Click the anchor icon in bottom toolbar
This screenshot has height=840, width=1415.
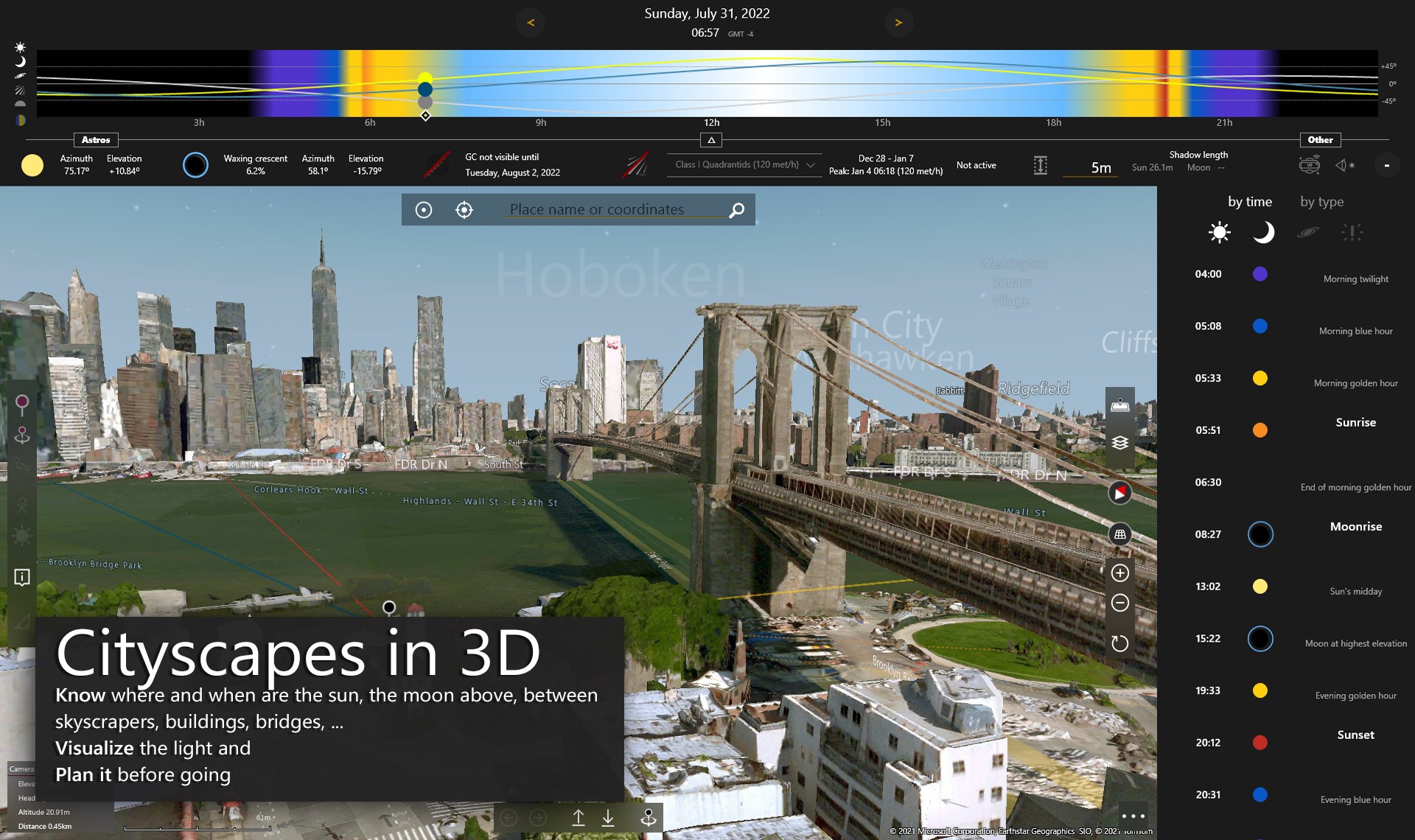click(649, 818)
